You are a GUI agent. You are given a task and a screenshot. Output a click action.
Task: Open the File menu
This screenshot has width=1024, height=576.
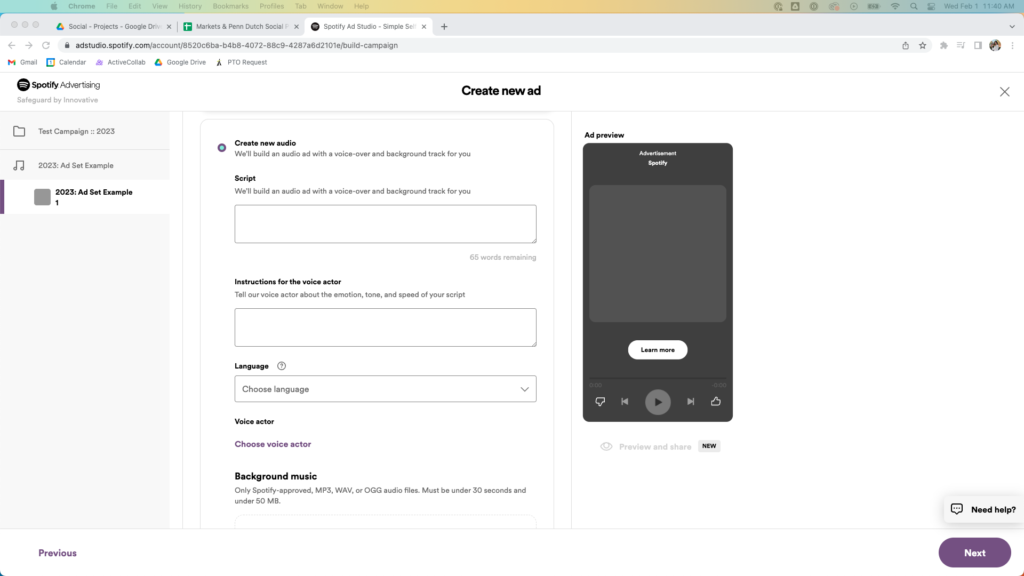click(x=112, y=6)
